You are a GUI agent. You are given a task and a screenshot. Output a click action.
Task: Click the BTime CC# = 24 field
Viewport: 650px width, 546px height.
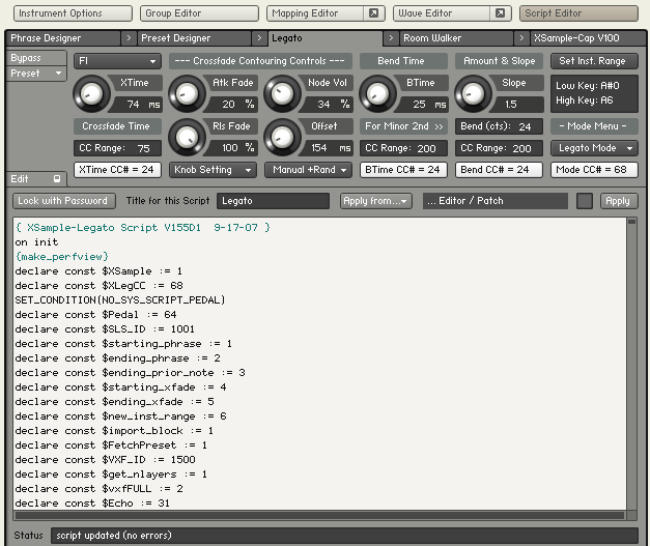(404, 170)
